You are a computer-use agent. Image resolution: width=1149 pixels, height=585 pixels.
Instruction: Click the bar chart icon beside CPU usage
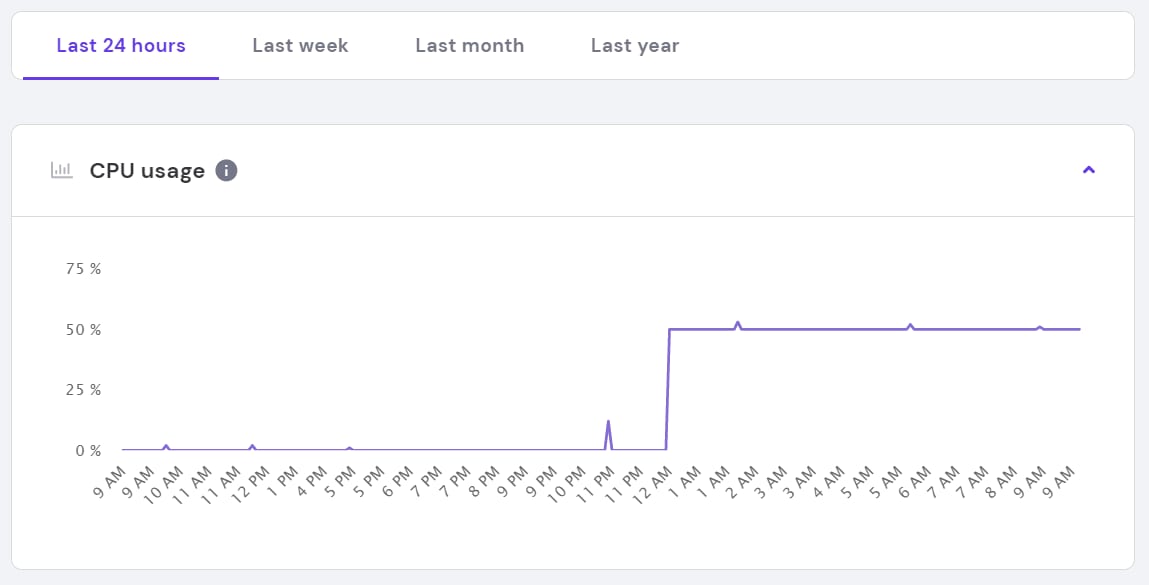(x=62, y=170)
